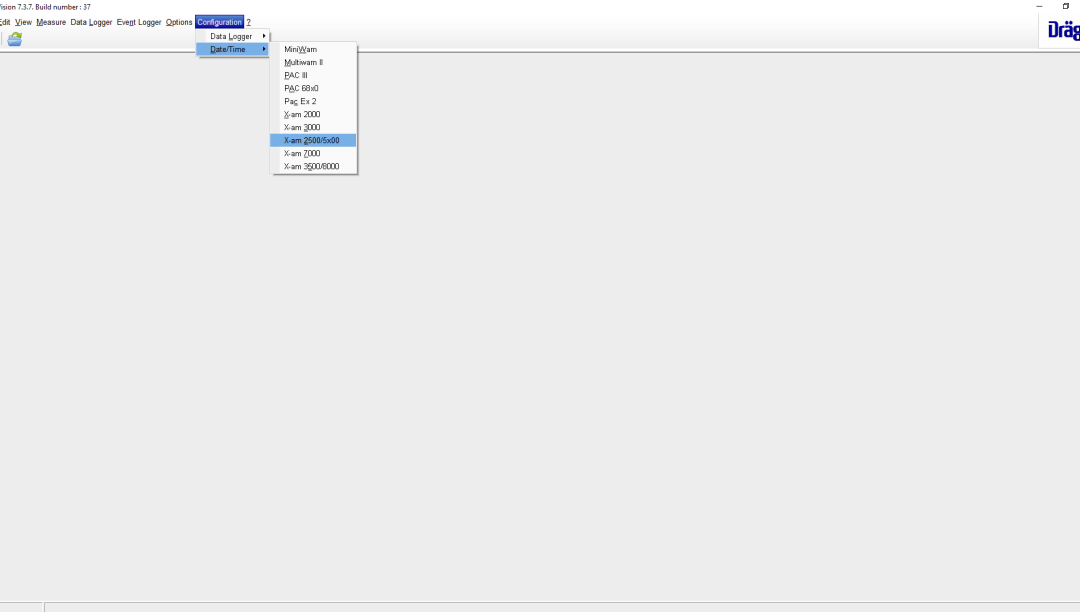
Task: Select X-am 2000 from the submenu
Action: point(302,114)
